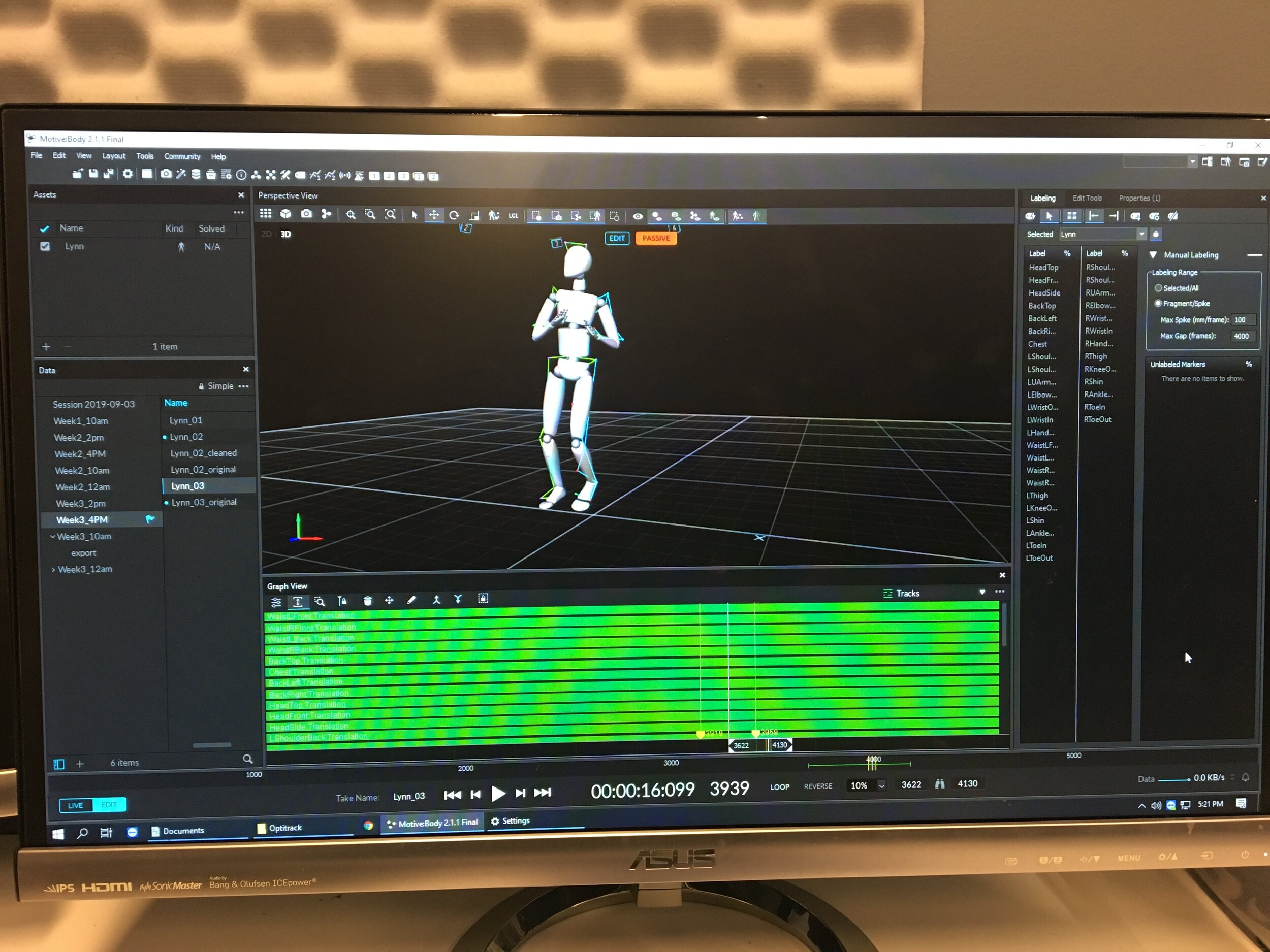1270x952 pixels.
Task: Click apply labels backward arrow icon
Action: point(1094,216)
